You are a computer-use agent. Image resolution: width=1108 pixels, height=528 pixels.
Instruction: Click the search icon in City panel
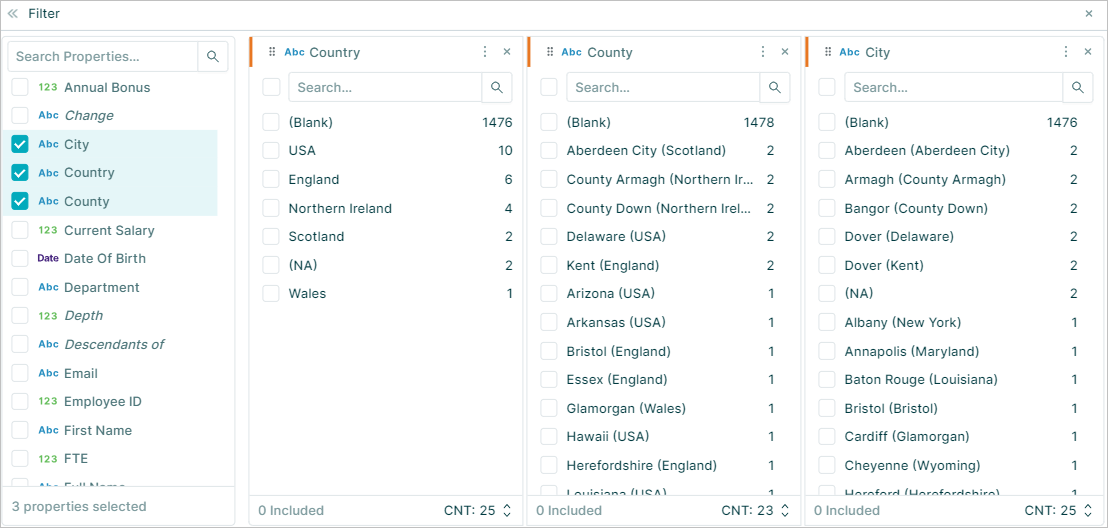pos(1078,88)
